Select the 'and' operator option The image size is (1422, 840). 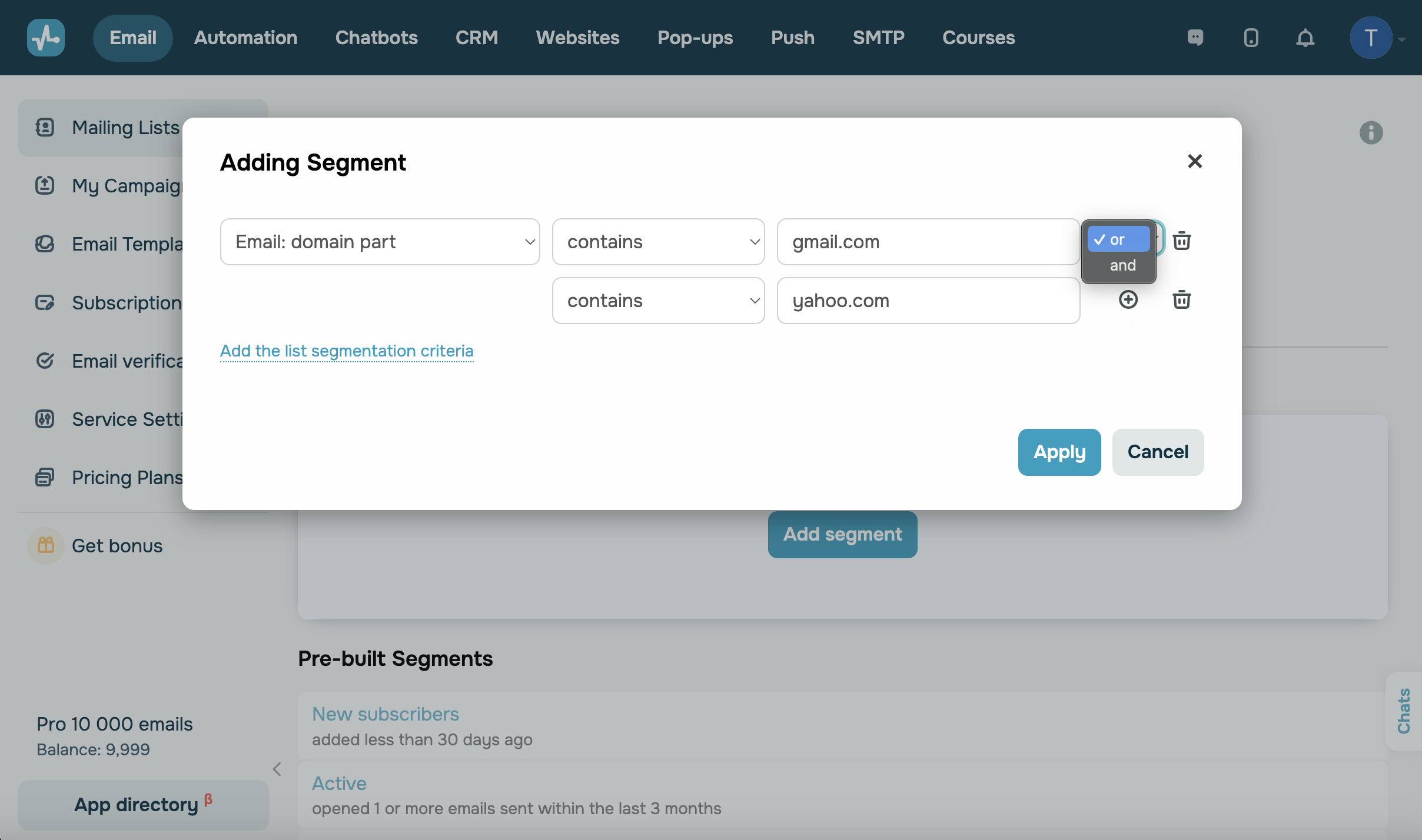click(x=1122, y=266)
